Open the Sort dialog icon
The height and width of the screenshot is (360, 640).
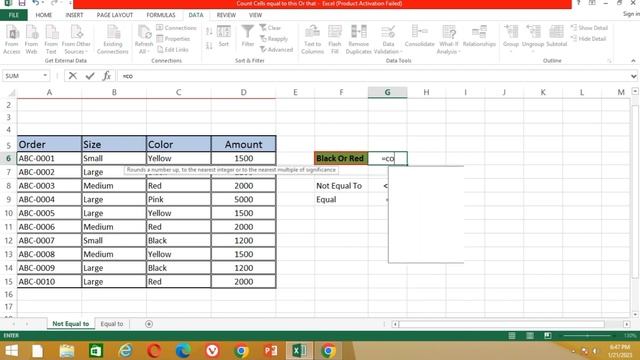click(x=224, y=36)
